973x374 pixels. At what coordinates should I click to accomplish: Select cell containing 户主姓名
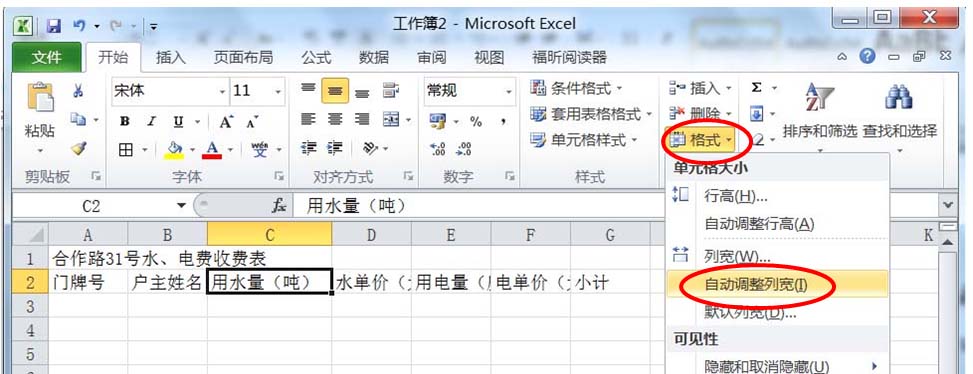pyautogui.click(x=167, y=282)
